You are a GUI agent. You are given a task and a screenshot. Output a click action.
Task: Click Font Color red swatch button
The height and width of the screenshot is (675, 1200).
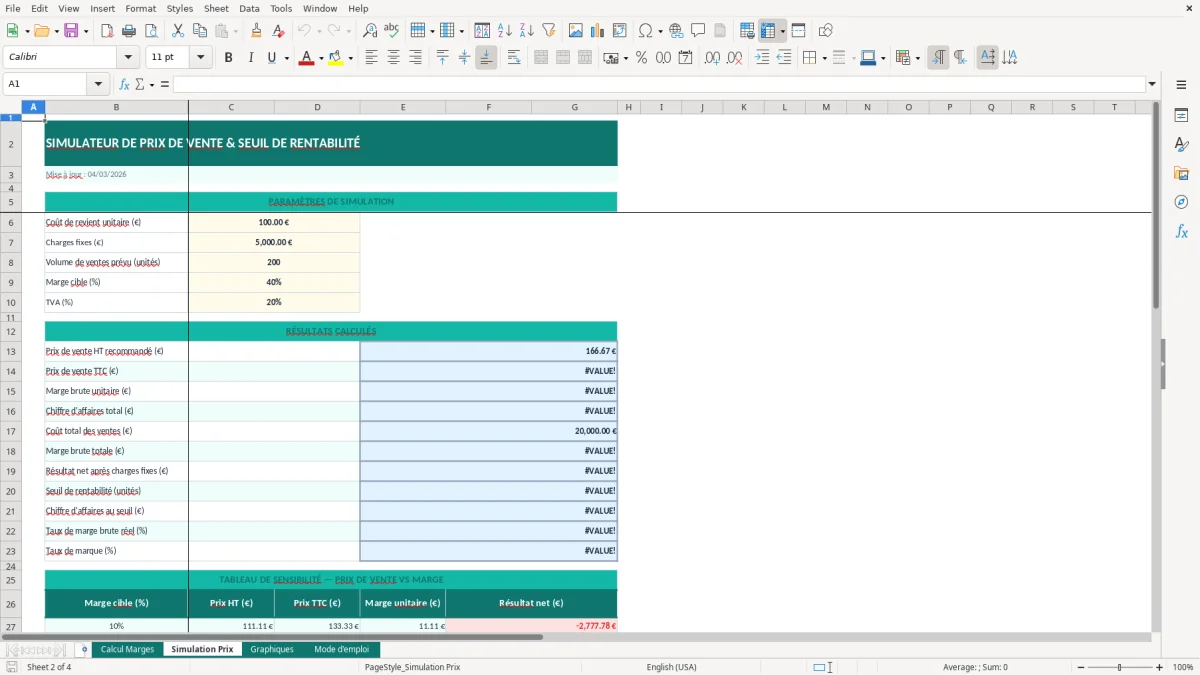click(x=306, y=58)
